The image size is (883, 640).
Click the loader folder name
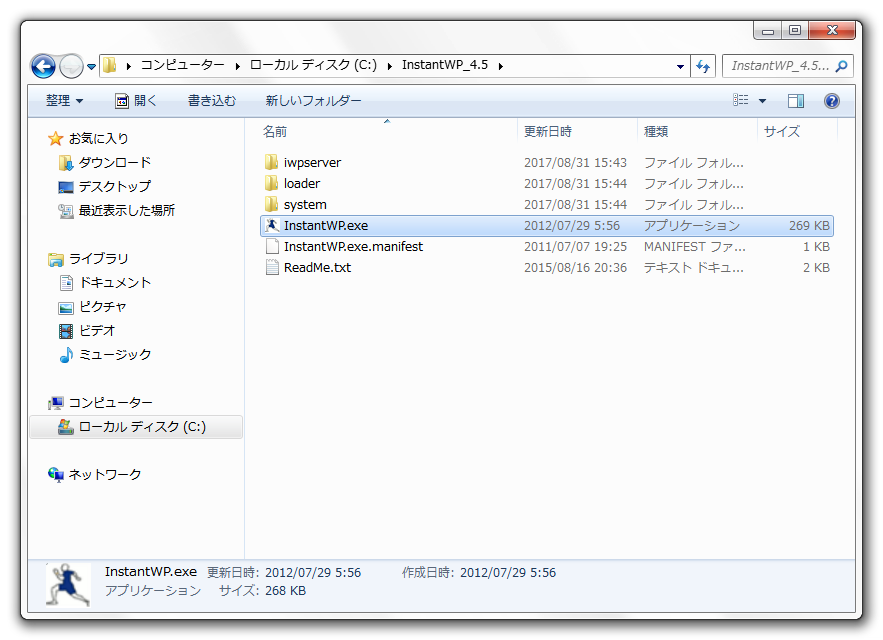302,184
